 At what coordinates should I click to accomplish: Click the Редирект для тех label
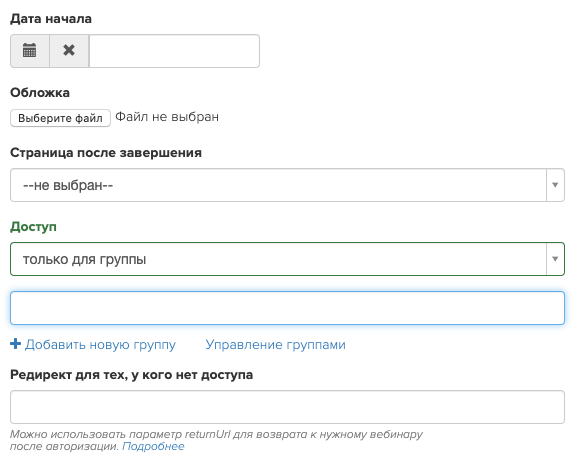coord(132,375)
